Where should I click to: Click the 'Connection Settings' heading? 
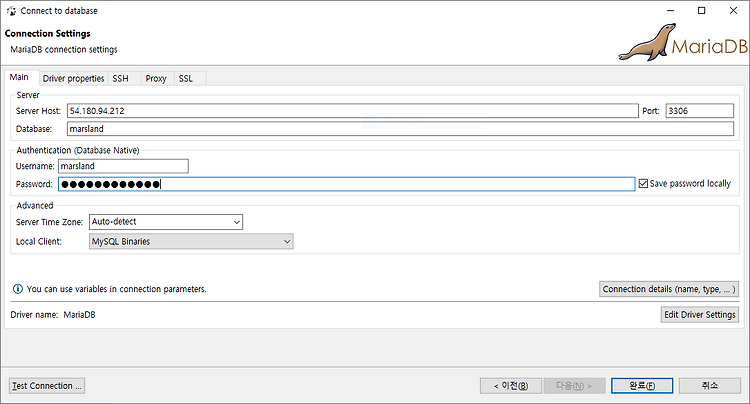coord(48,33)
